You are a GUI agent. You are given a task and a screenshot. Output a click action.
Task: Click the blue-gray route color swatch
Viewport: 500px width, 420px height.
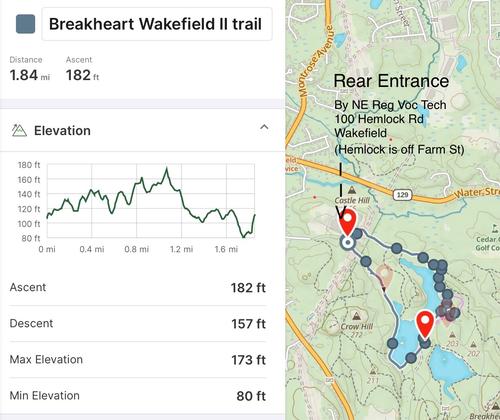click(26, 24)
